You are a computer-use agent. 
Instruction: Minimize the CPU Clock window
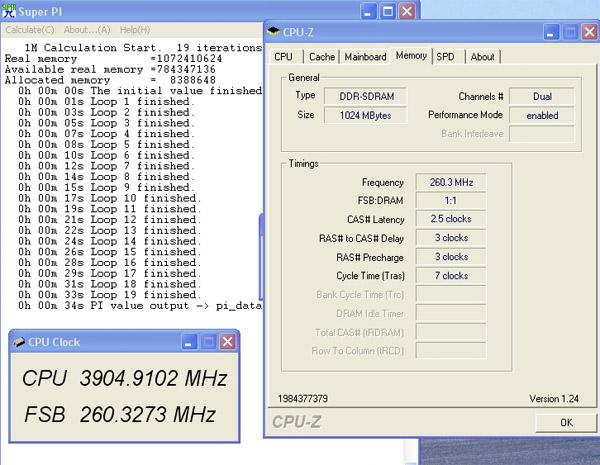pyautogui.click(x=188, y=342)
